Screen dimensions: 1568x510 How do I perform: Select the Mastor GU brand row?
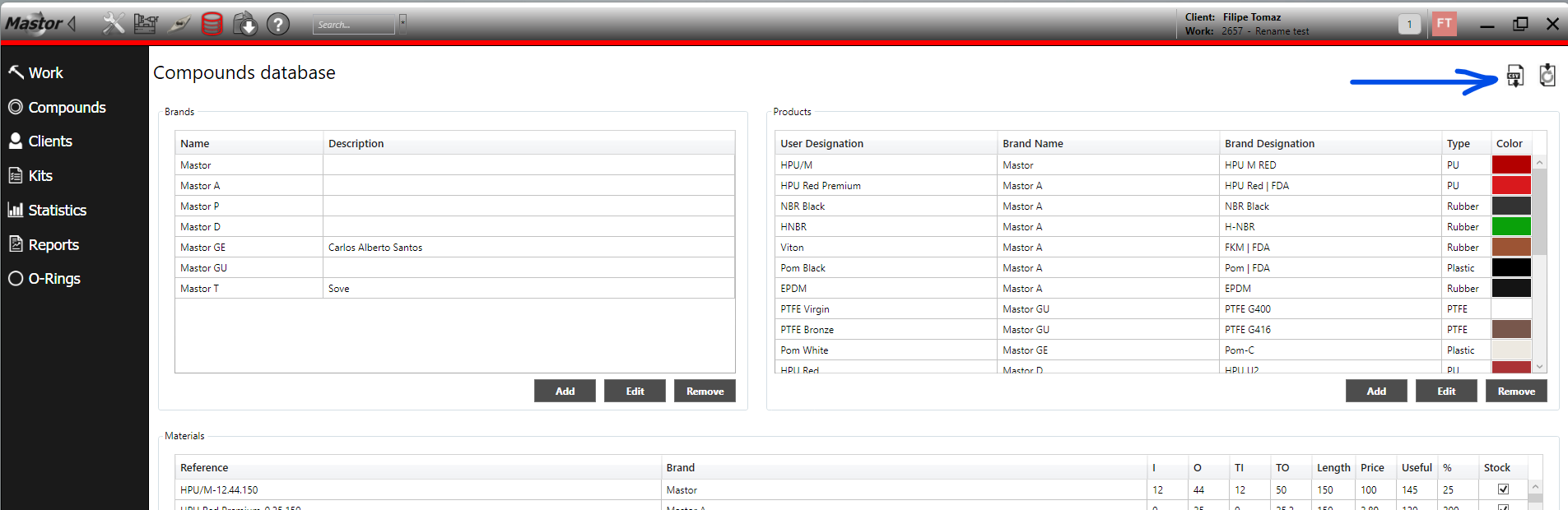(454, 267)
